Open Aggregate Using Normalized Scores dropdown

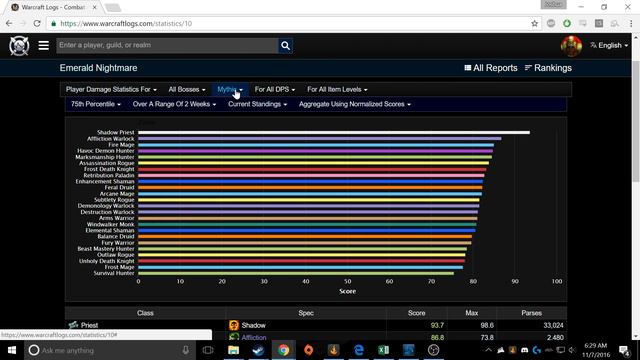pos(355,104)
